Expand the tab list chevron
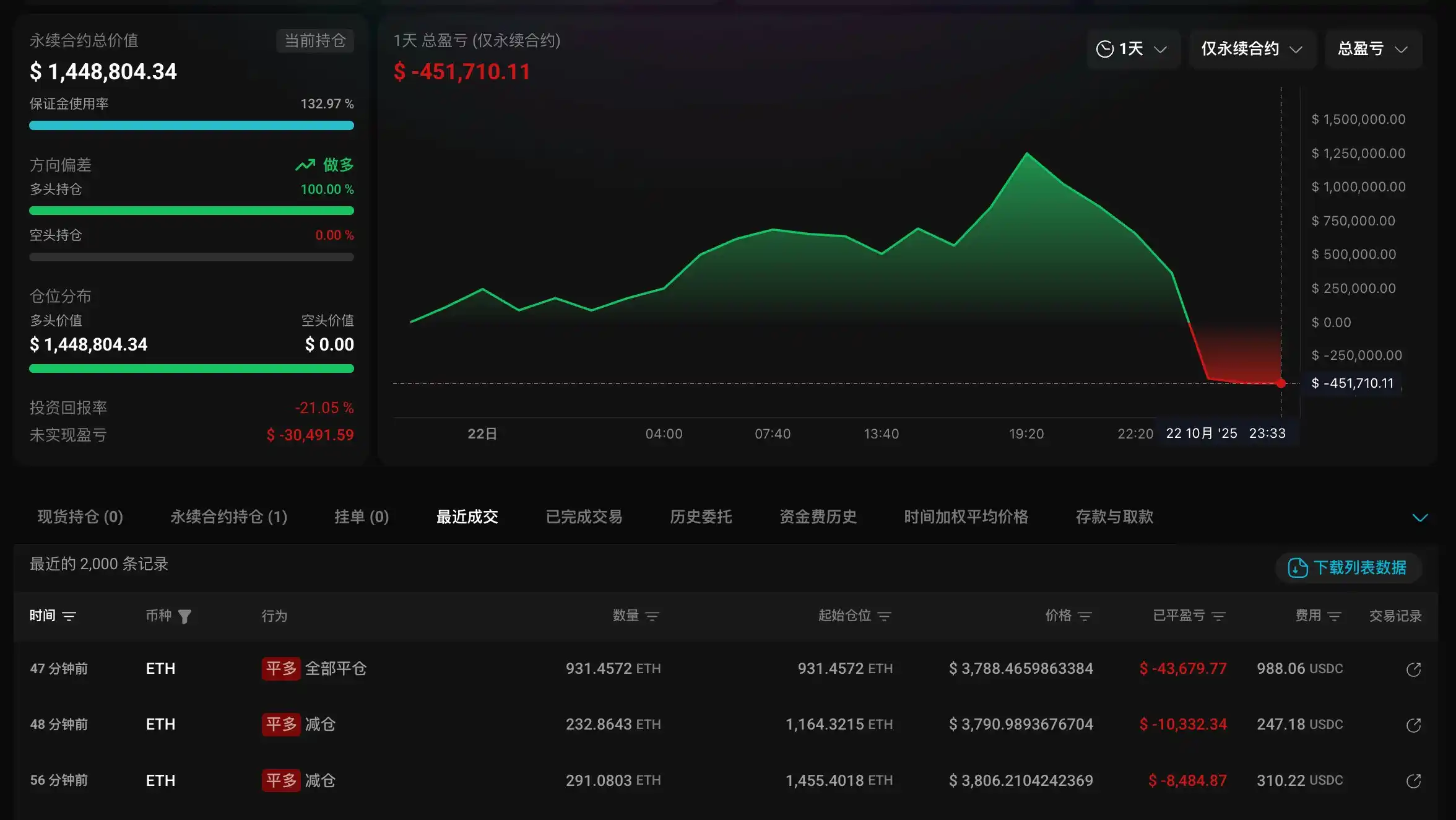This screenshot has width=1456, height=820. (1419, 517)
